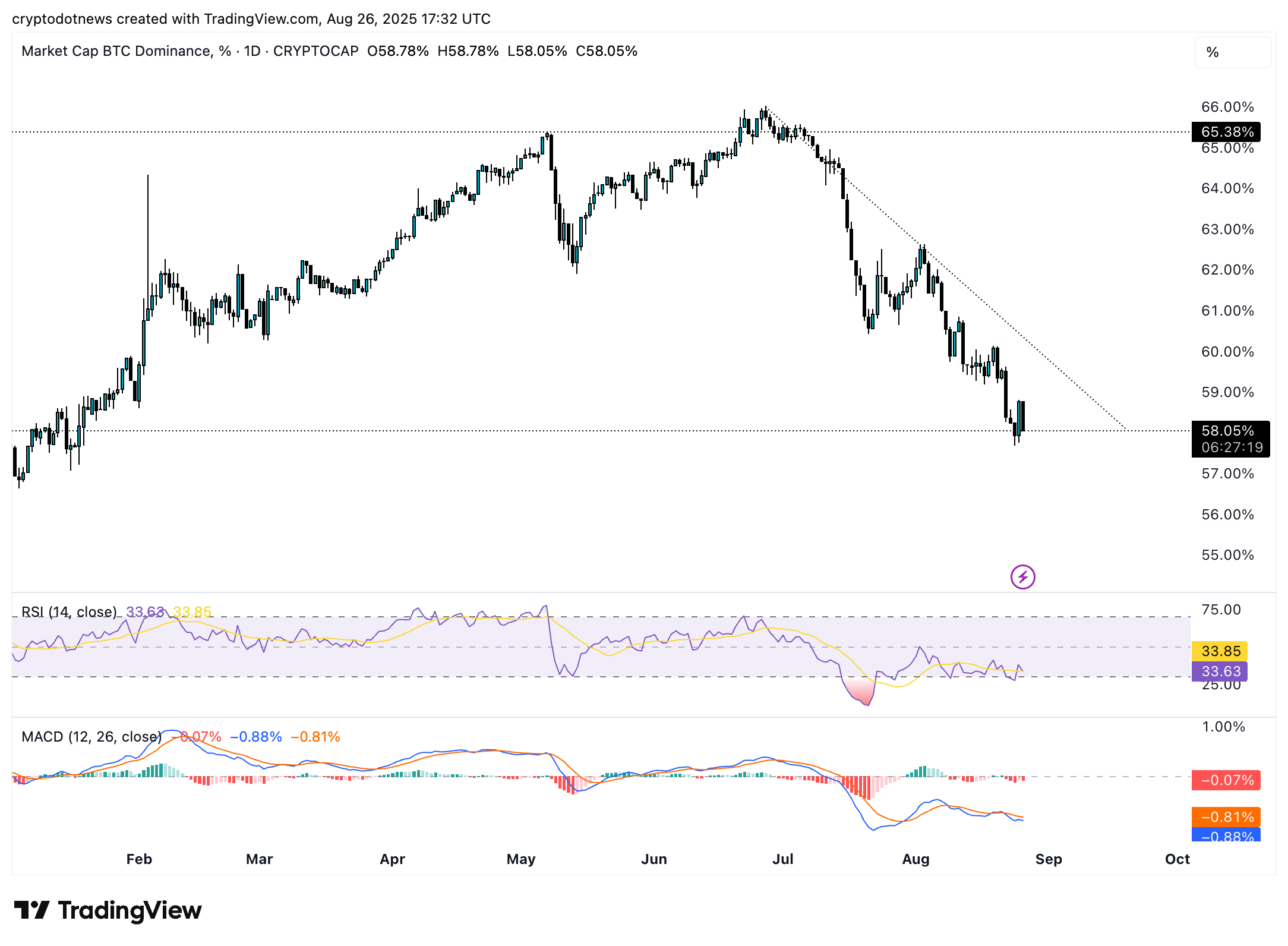Click the 66.00% price axis label
Viewport: 1288px width, 946px height.
tap(1227, 107)
